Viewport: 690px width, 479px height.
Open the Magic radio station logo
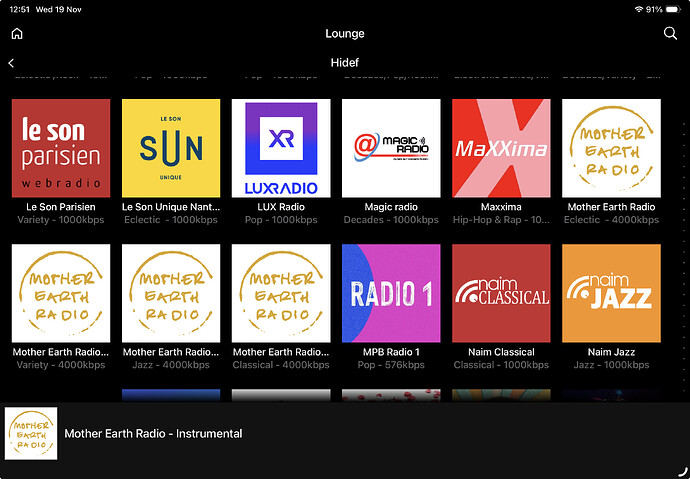click(x=391, y=148)
